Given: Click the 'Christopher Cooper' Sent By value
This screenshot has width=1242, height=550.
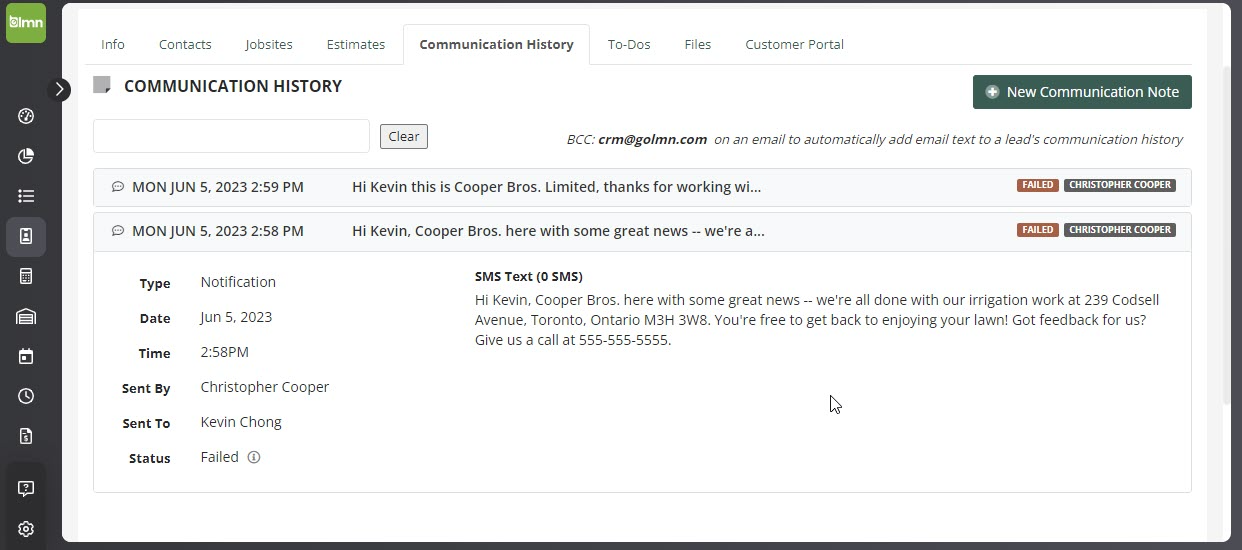Looking at the screenshot, I should point(265,387).
